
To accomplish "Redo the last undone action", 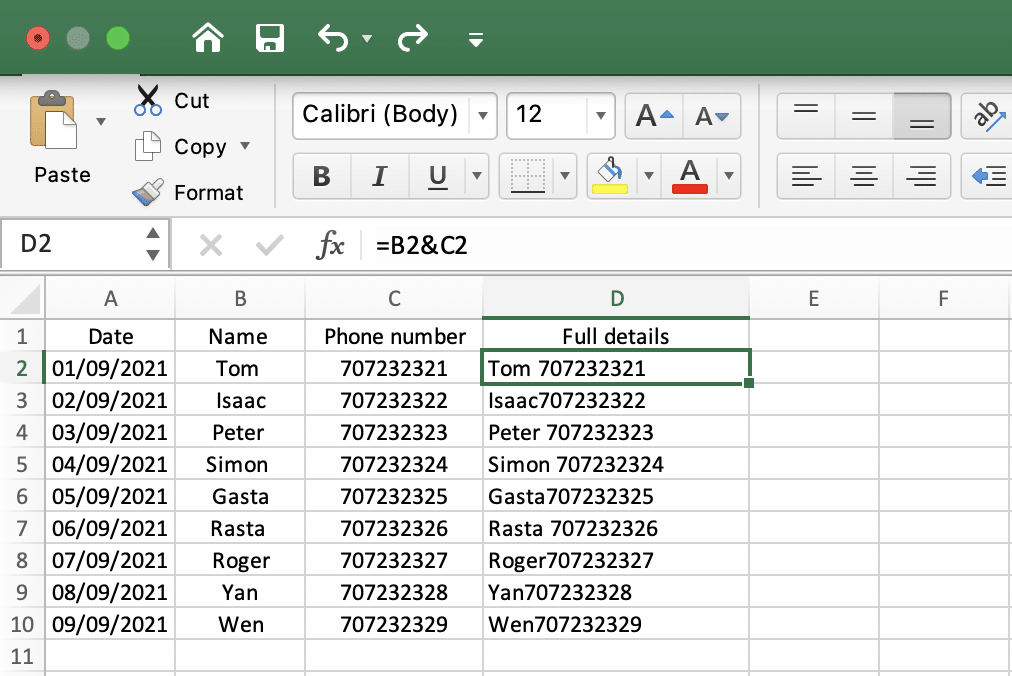I will pos(412,38).
